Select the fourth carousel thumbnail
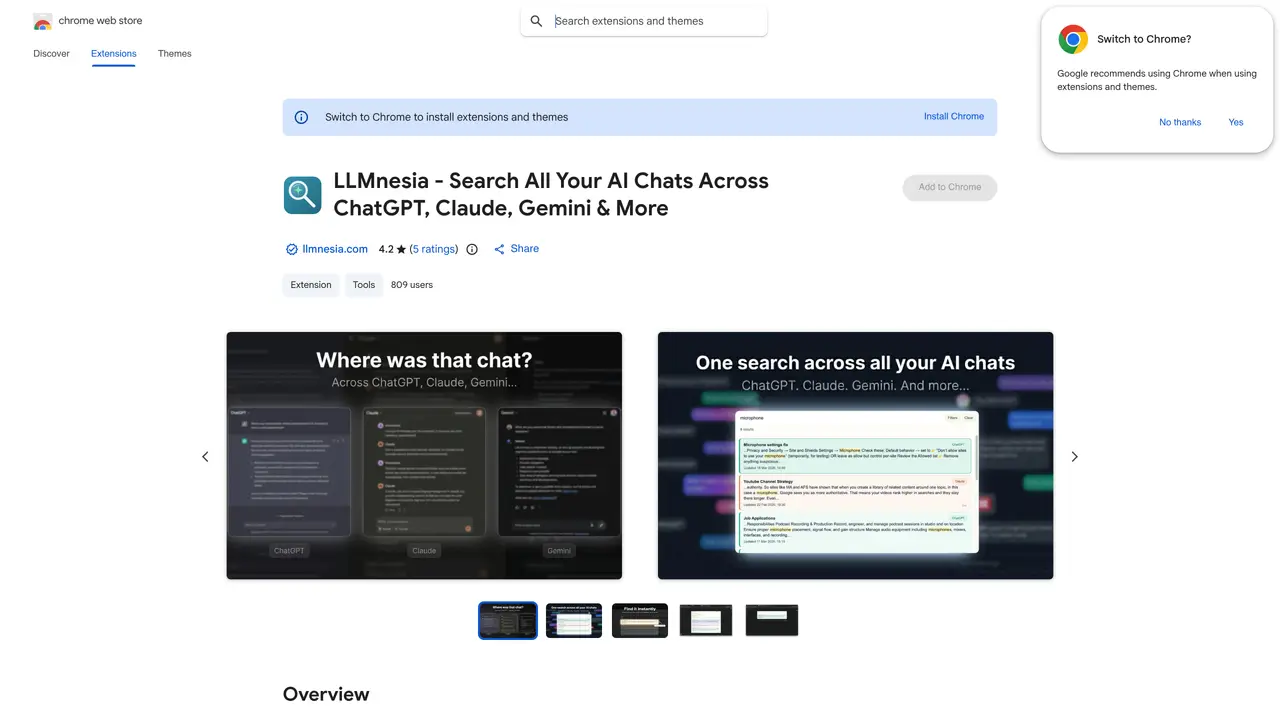This screenshot has width=1280, height=720. (706, 620)
